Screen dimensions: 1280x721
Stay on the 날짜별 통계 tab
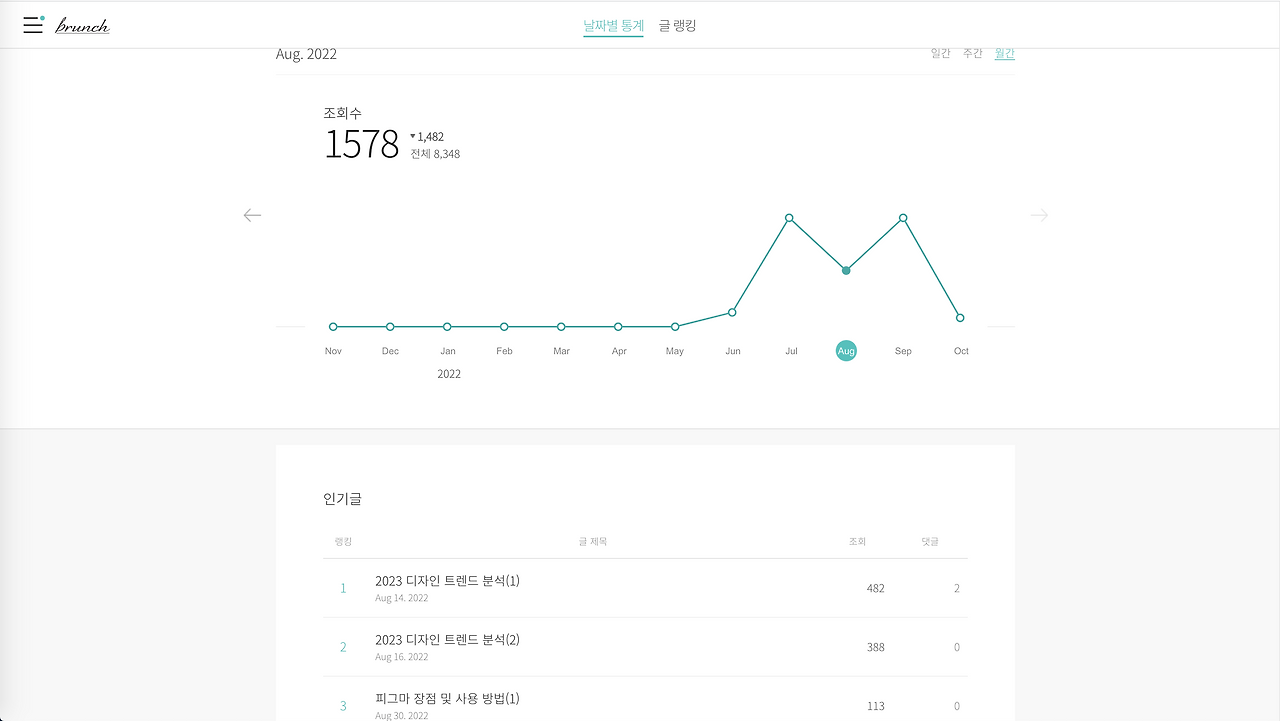click(613, 25)
